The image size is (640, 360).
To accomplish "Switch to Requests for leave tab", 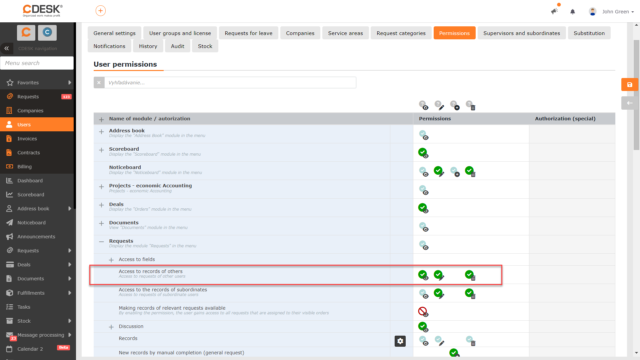I will [x=248, y=33].
